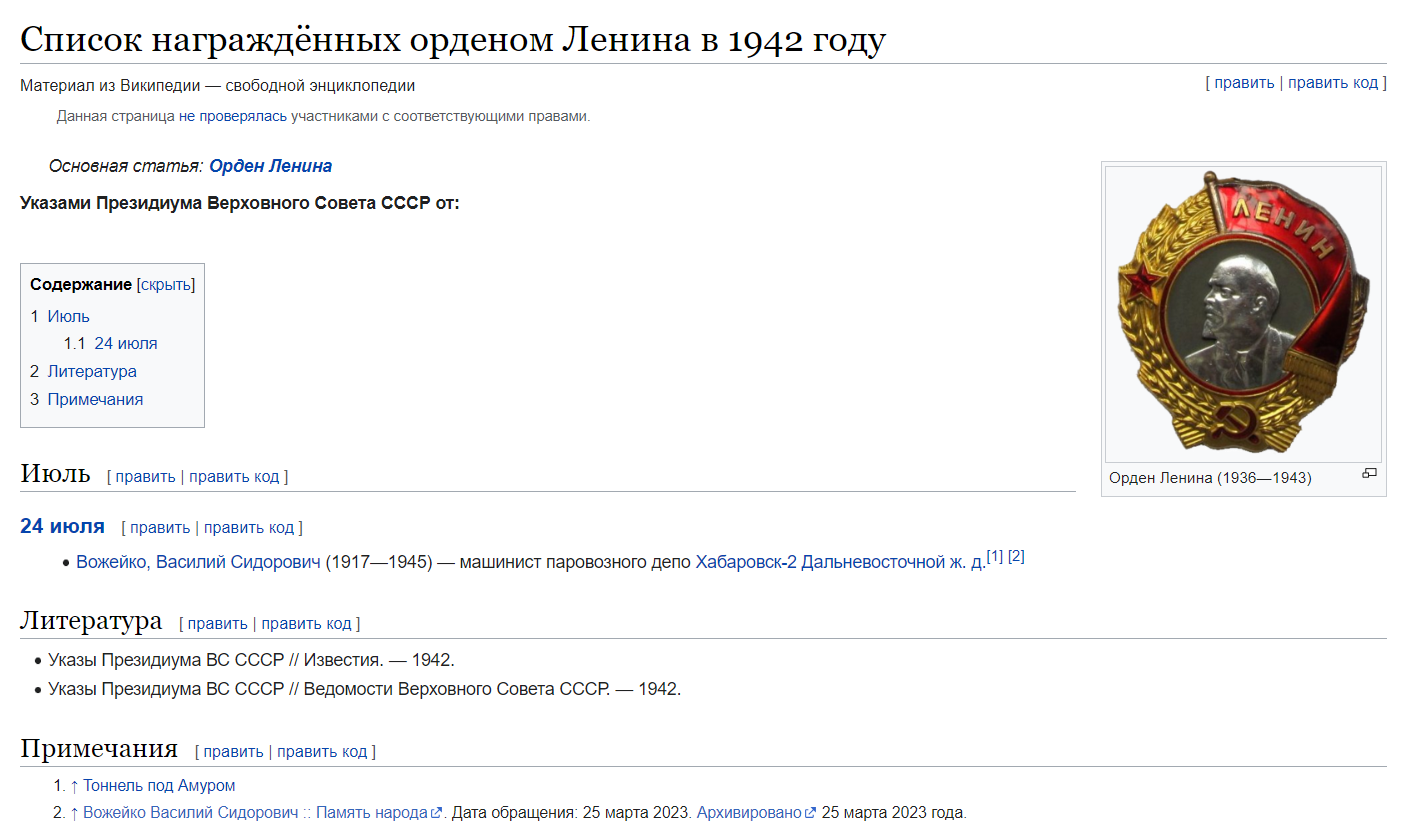Image resolution: width=1411 pixels, height=831 pixels.
Task: Click the up arrow of note 1
Action: point(74,786)
